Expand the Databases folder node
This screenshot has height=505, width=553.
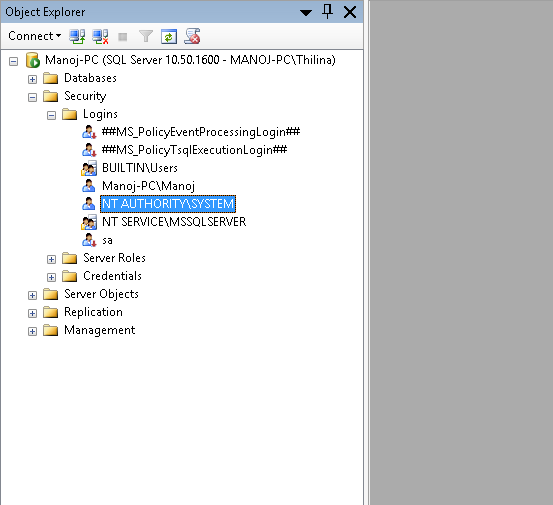pos(32,79)
